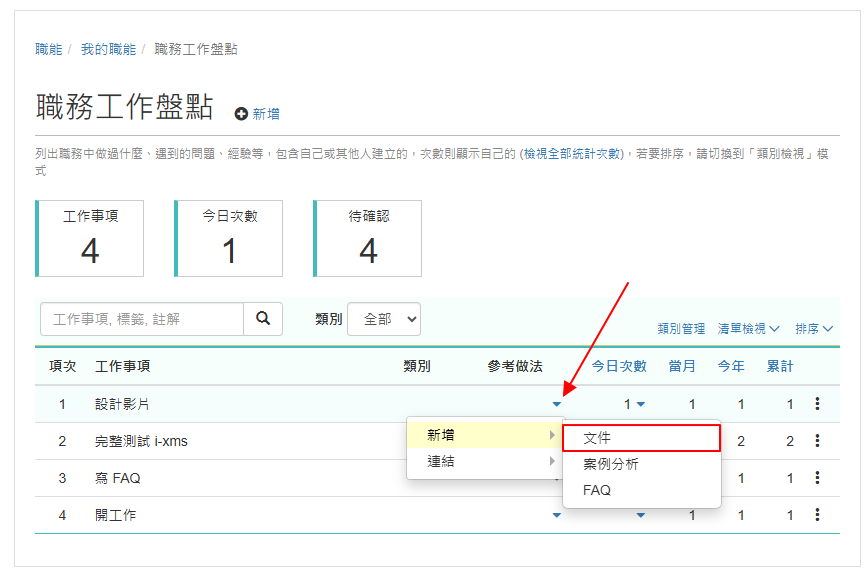Open 今日次數 dropdown arrow in 開工作 row

pos(641,515)
